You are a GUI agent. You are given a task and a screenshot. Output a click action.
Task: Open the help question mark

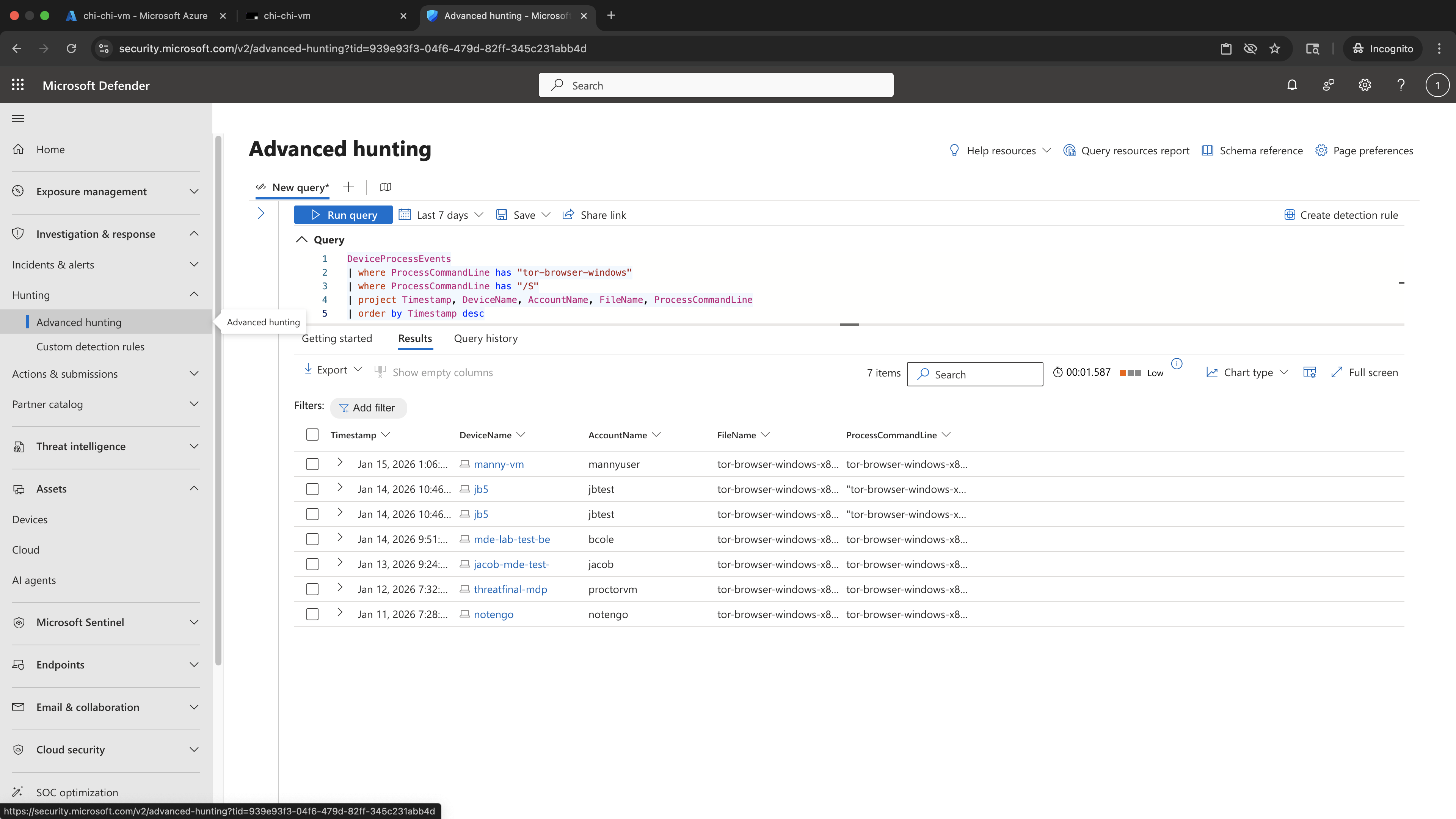click(x=1401, y=85)
